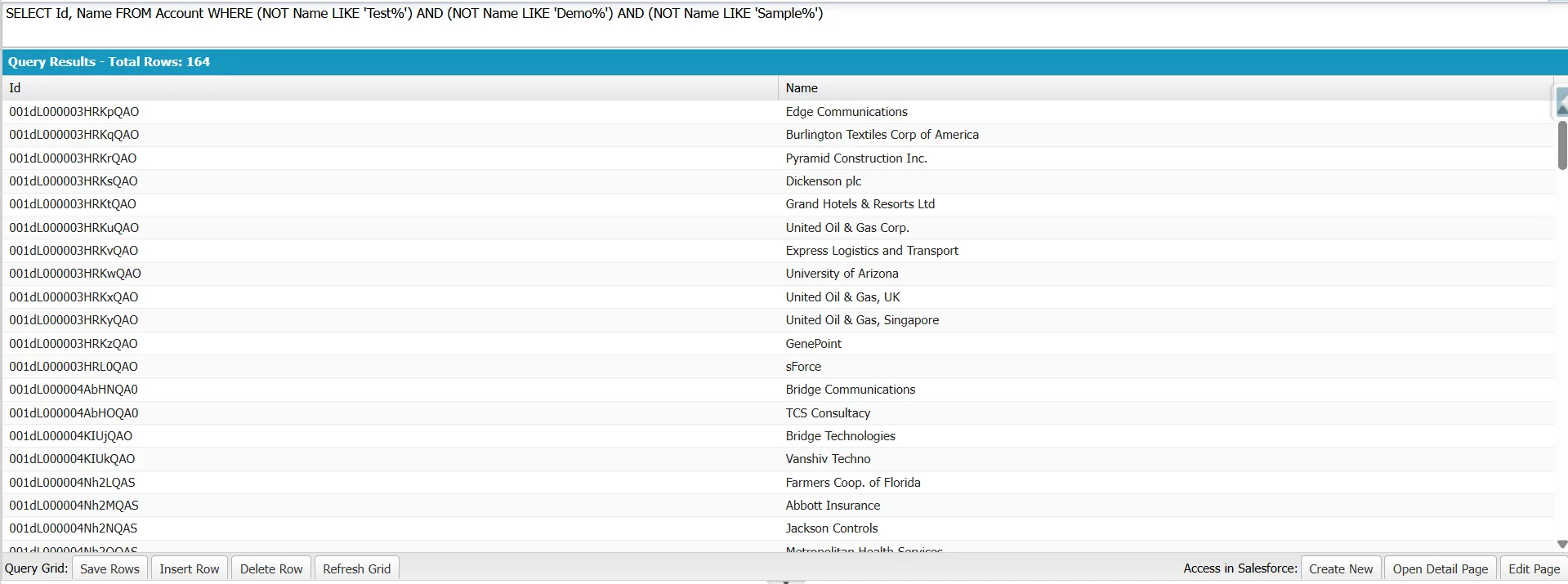Select Id cell 001dL000003HRKpQAO
Image resolution: width=1568 pixels, height=584 pixels.
coord(390,112)
